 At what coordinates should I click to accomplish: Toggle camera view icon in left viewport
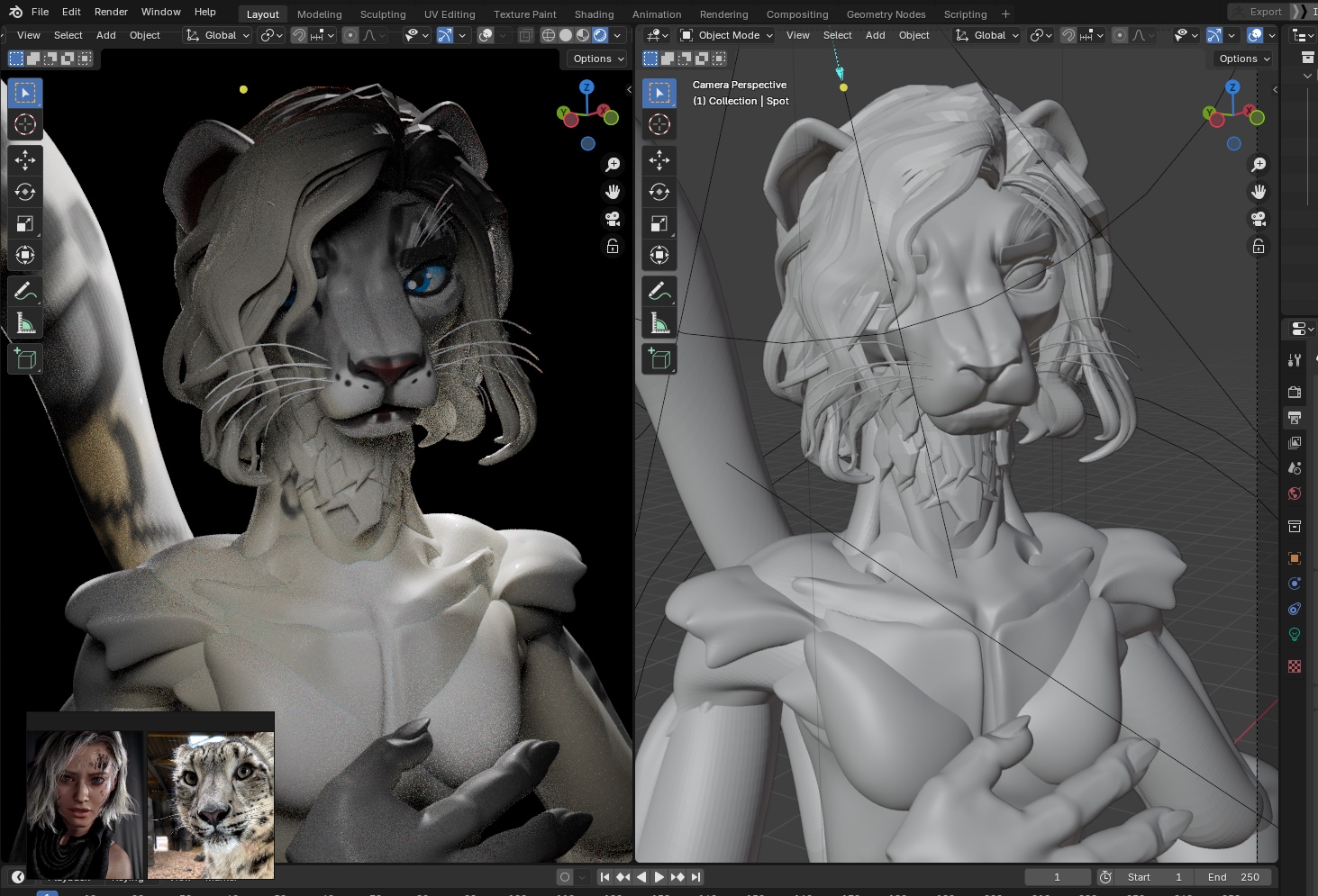[x=613, y=219]
